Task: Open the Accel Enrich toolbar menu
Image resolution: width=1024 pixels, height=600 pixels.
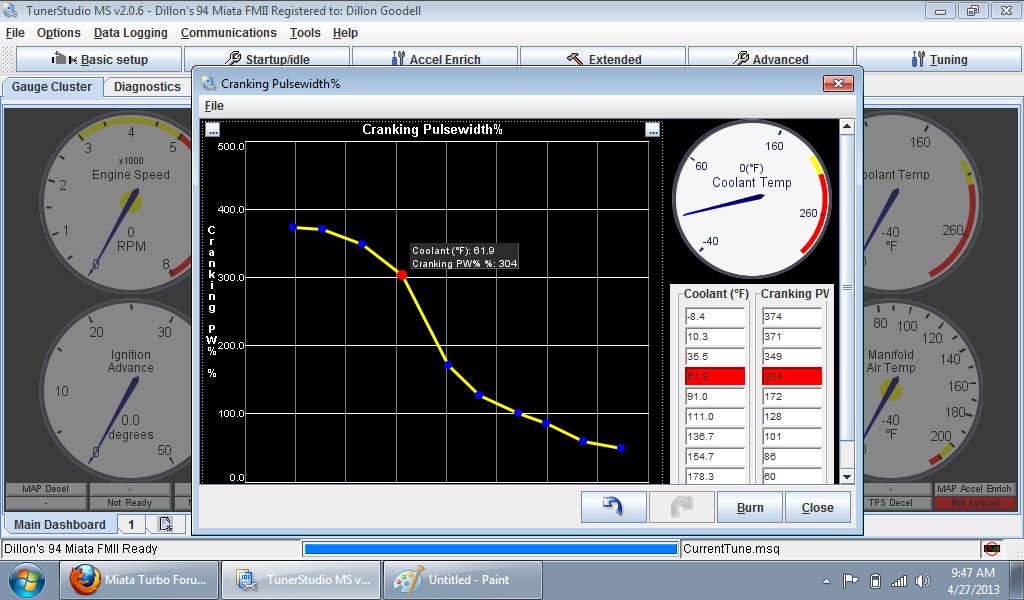Action: 435,59
